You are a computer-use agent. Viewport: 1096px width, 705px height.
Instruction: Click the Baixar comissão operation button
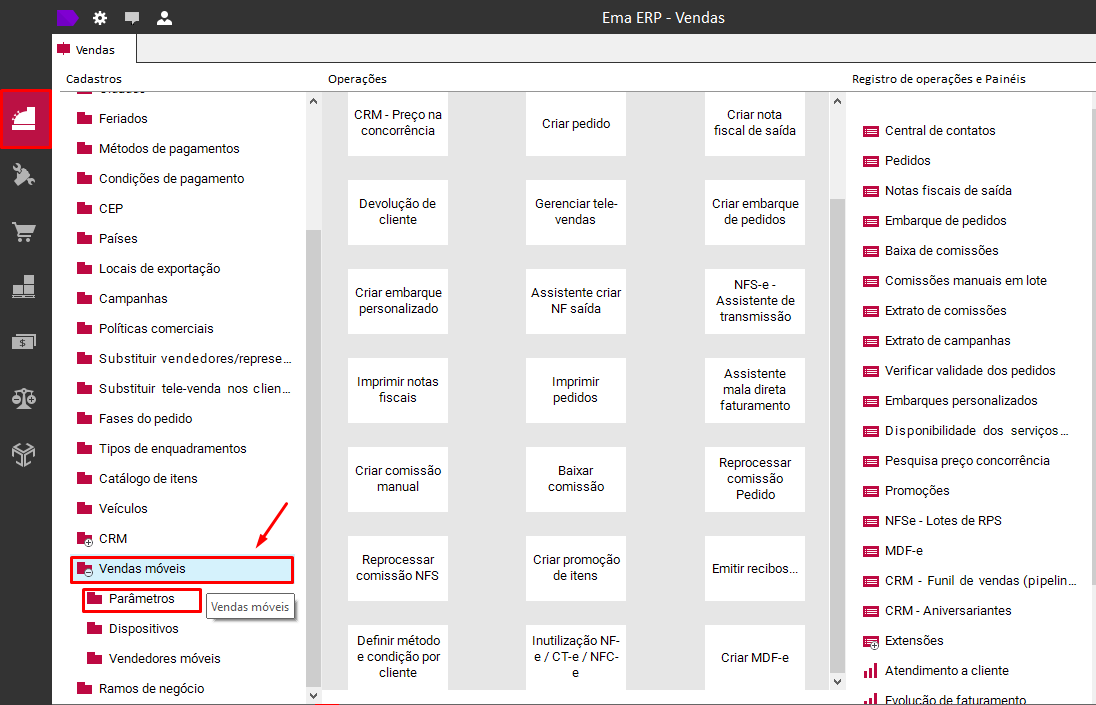pyautogui.click(x=576, y=479)
